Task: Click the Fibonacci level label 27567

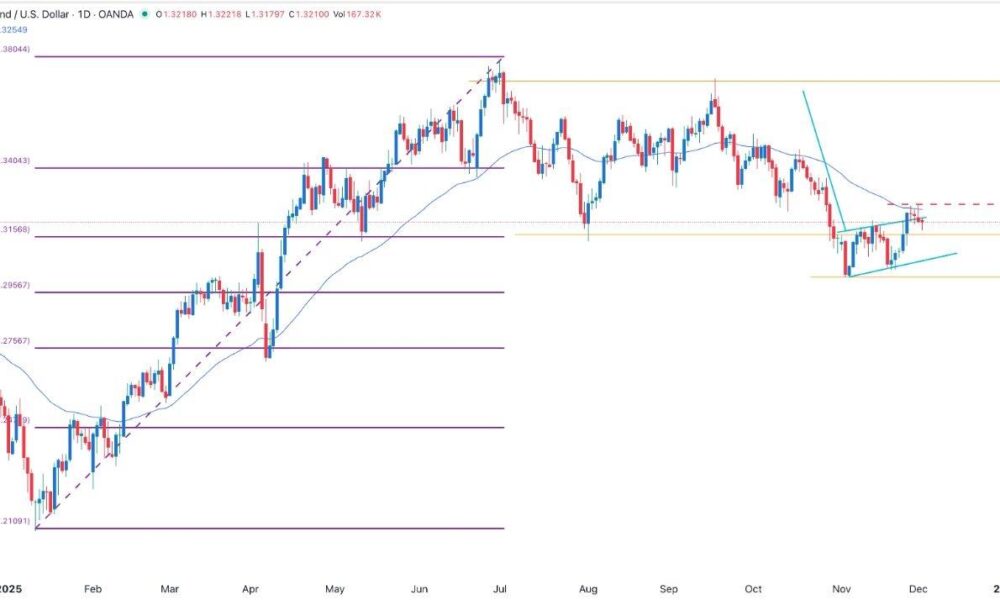Action: tap(17, 342)
